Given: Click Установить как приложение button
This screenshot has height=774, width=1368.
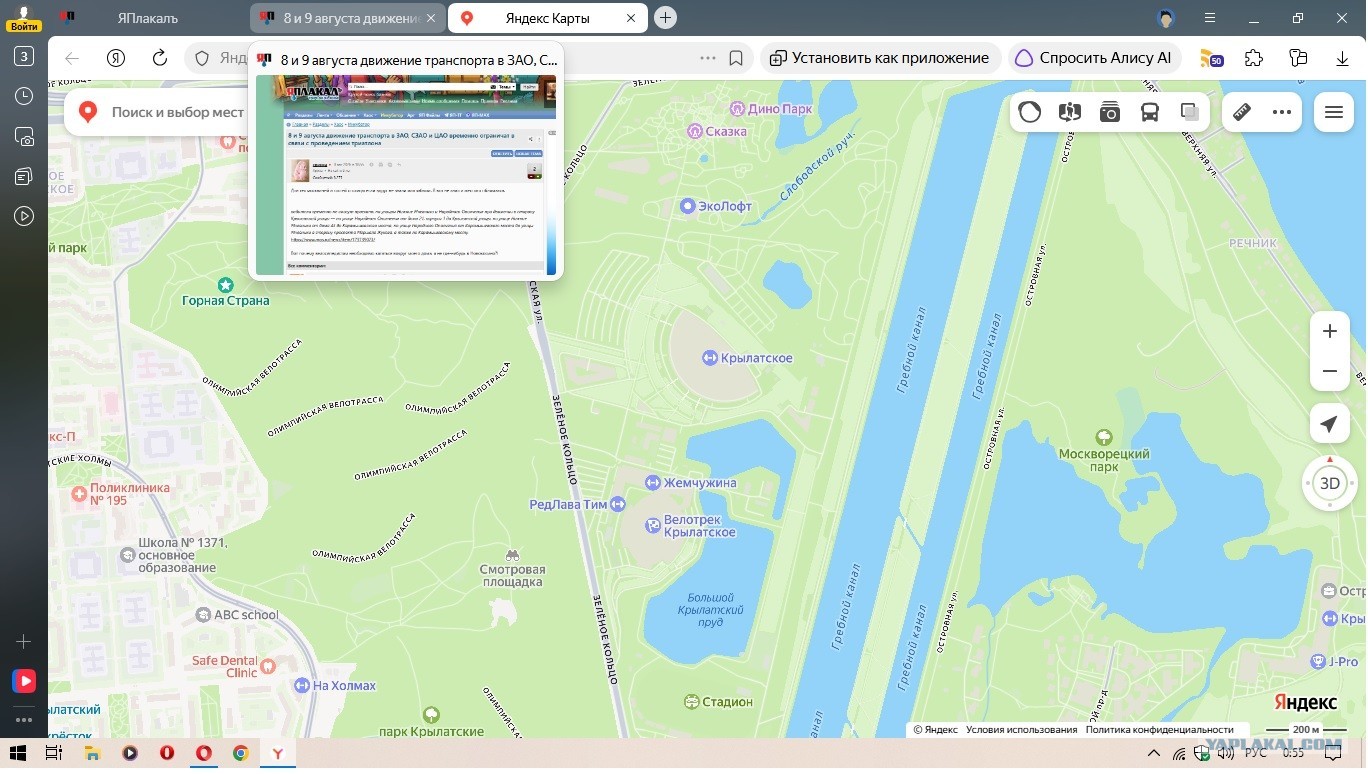Looking at the screenshot, I should [x=880, y=58].
